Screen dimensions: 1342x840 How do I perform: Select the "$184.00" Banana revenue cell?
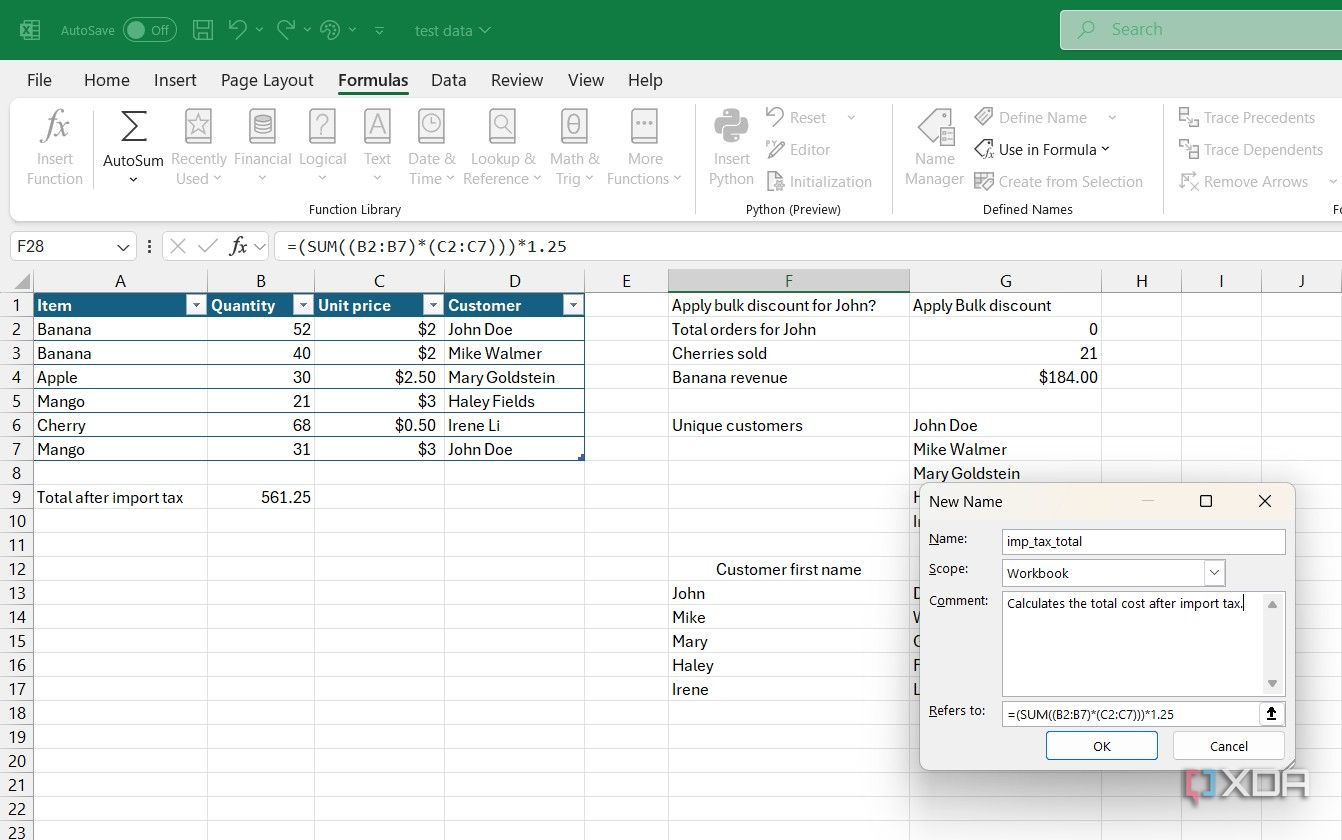click(1005, 377)
